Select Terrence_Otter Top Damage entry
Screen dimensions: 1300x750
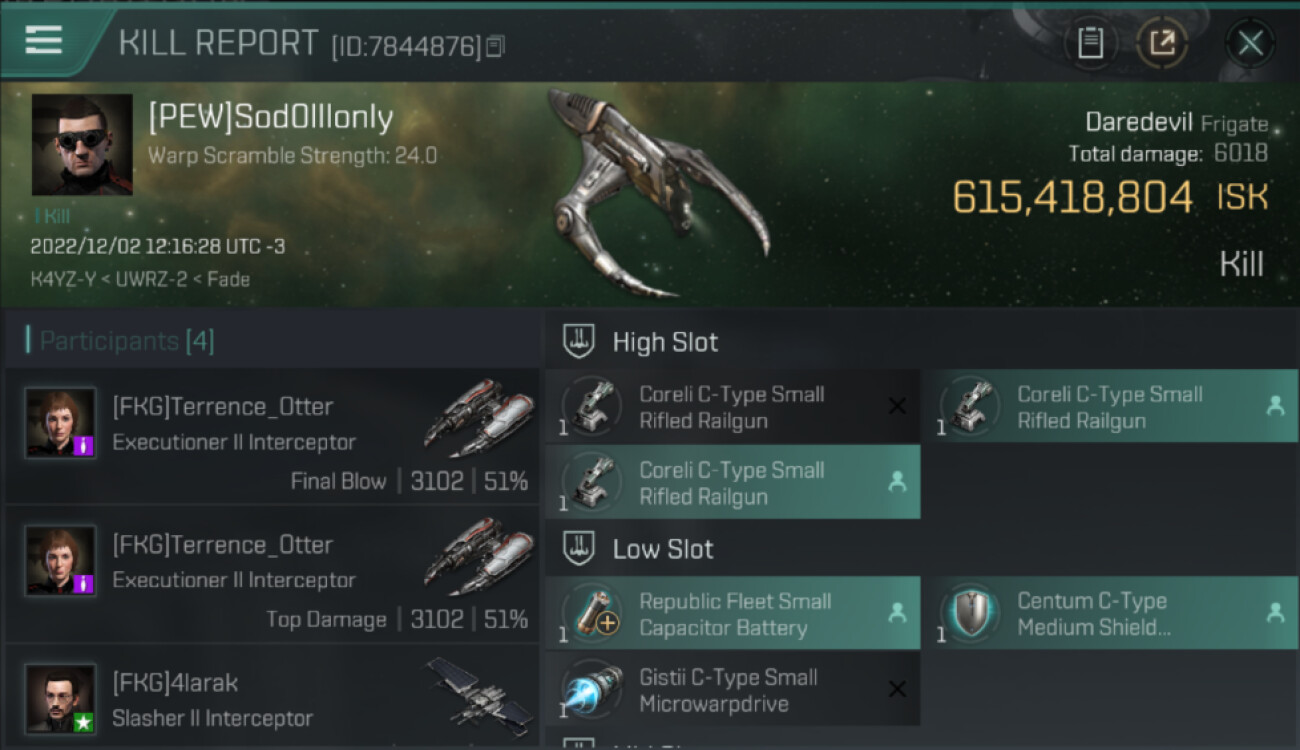point(272,574)
